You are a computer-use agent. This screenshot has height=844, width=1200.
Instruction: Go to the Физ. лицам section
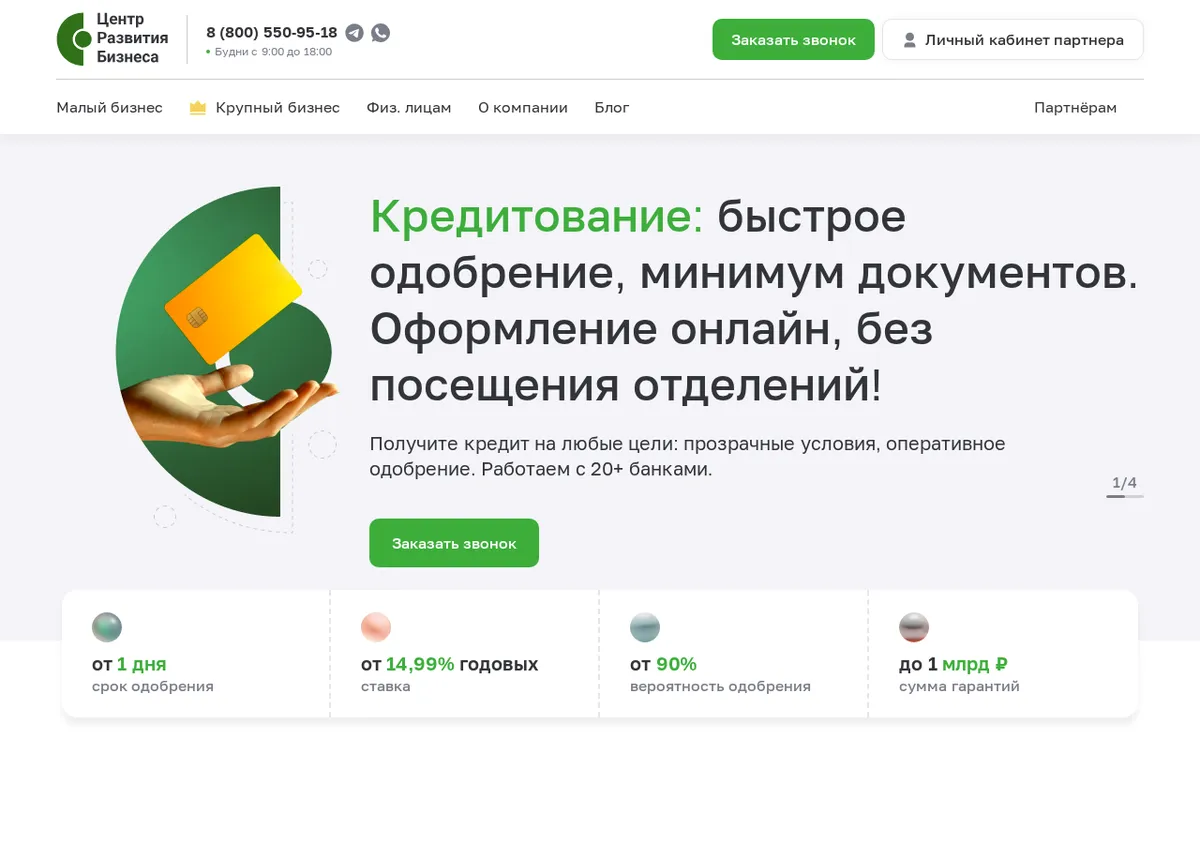click(x=409, y=108)
